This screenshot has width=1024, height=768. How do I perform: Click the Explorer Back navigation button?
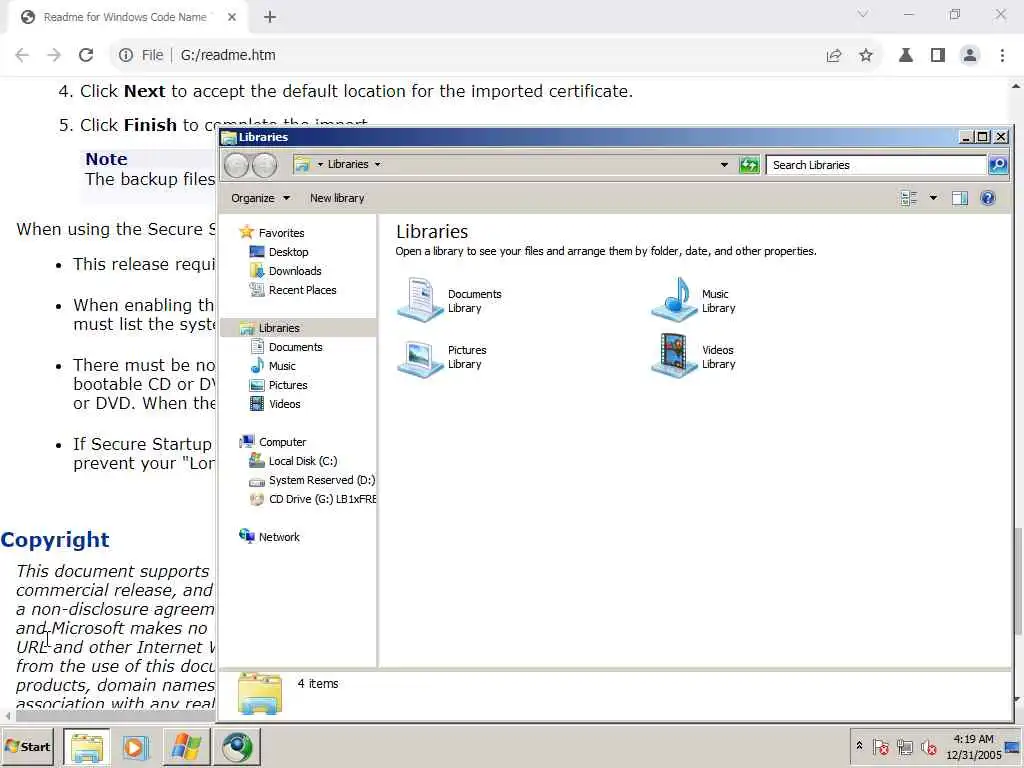click(x=236, y=165)
